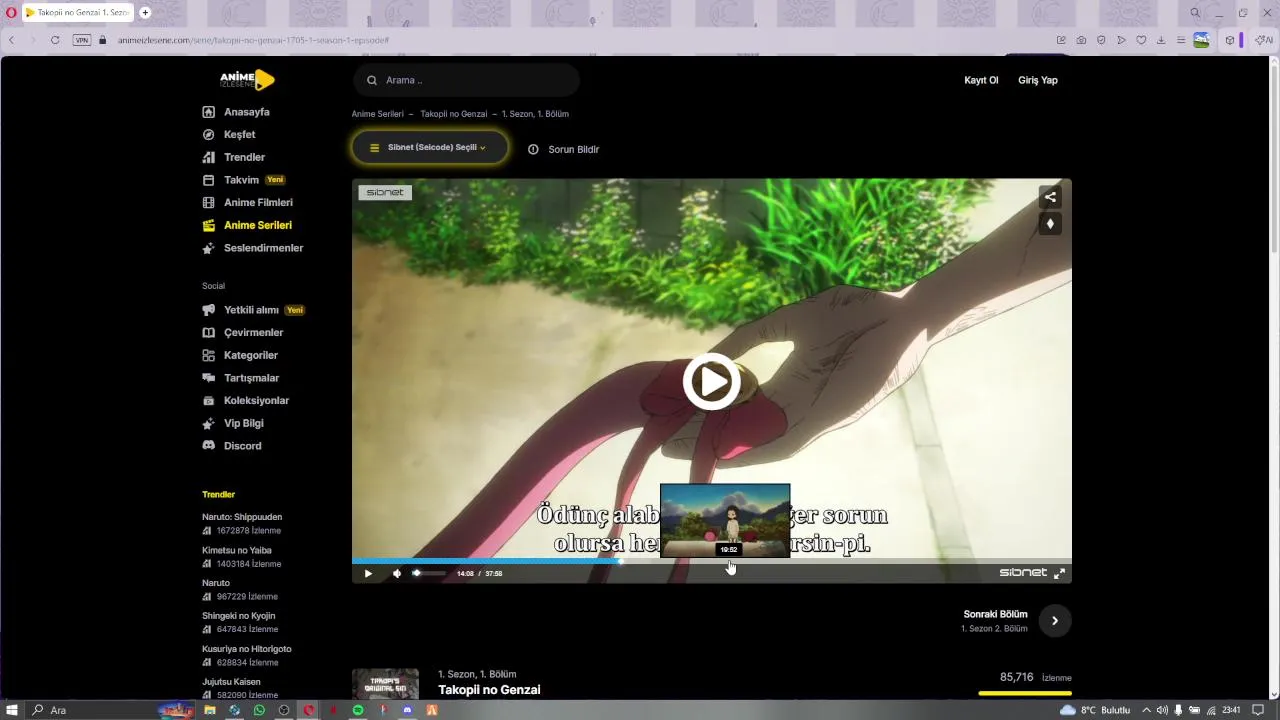This screenshot has width=1280, height=720.
Task: Open Anime Filmleri section
Action: click(x=247, y=202)
